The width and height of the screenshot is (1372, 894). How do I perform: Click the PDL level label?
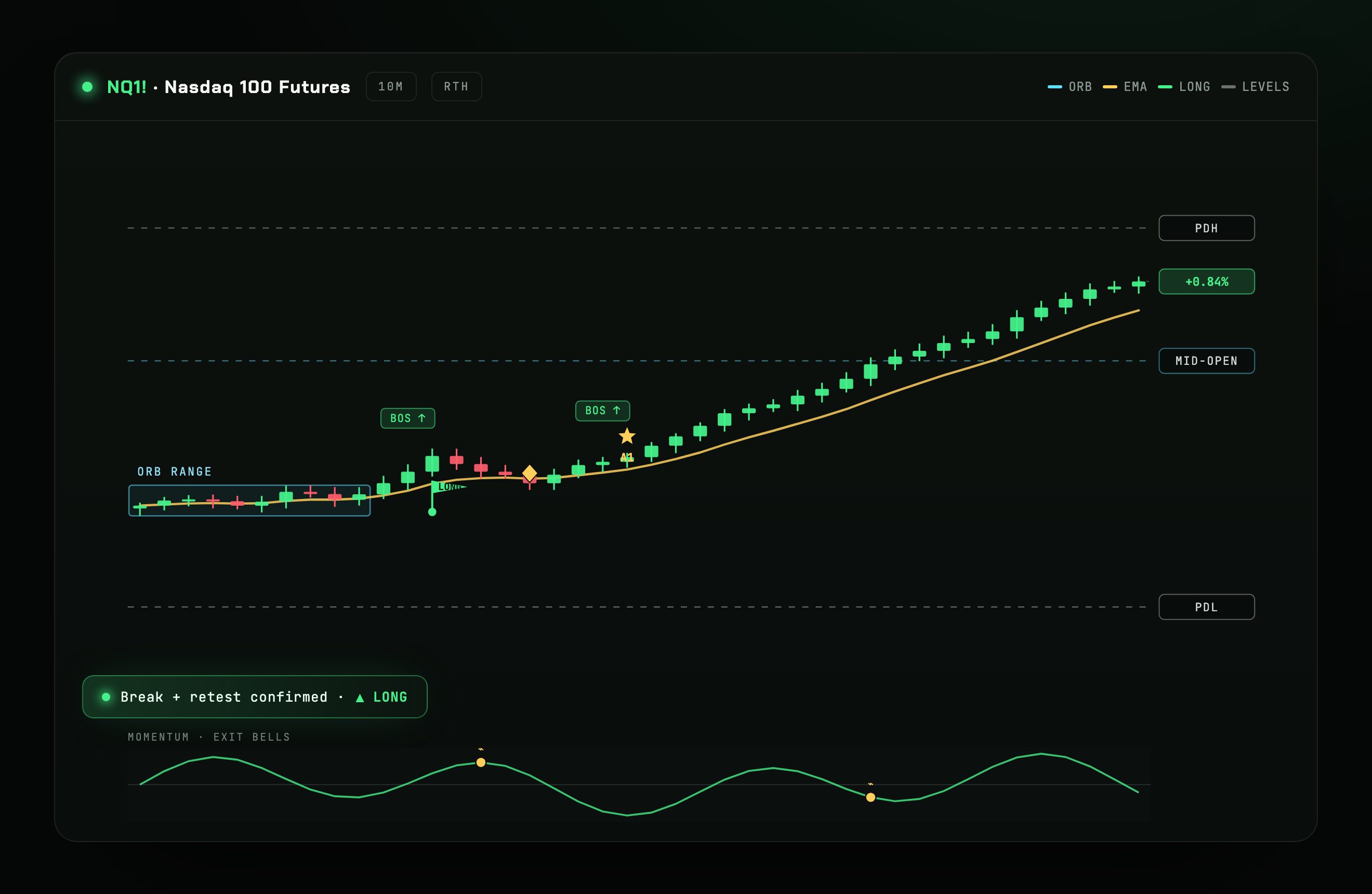coord(1207,607)
